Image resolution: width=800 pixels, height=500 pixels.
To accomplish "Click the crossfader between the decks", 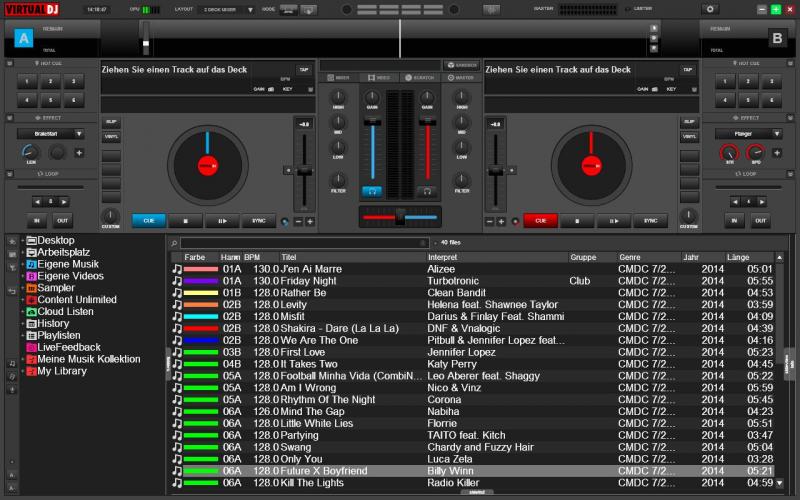I will [x=399, y=216].
